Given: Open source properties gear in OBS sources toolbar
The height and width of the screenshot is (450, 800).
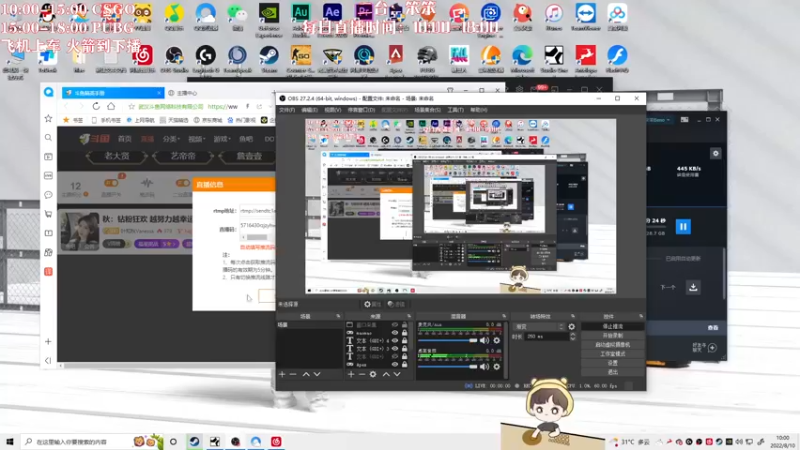Looking at the screenshot, I should [373, 374].
